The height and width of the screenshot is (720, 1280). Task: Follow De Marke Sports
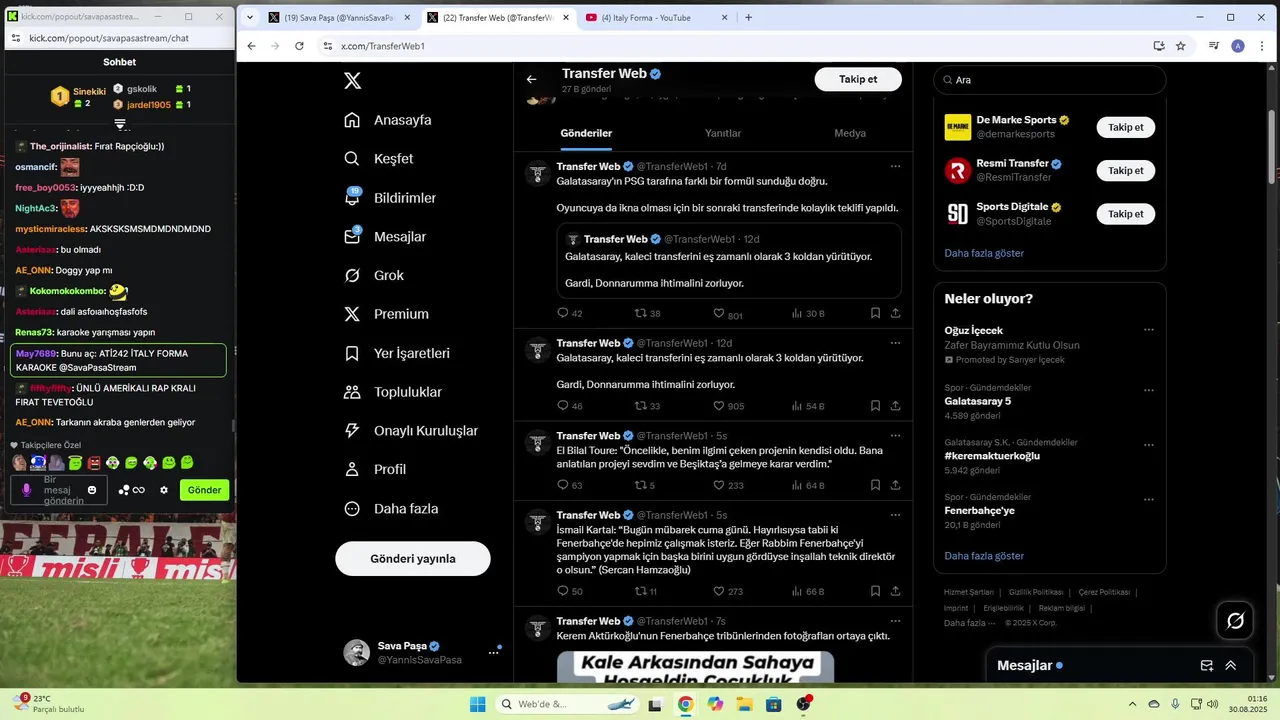pos(1126,127)
